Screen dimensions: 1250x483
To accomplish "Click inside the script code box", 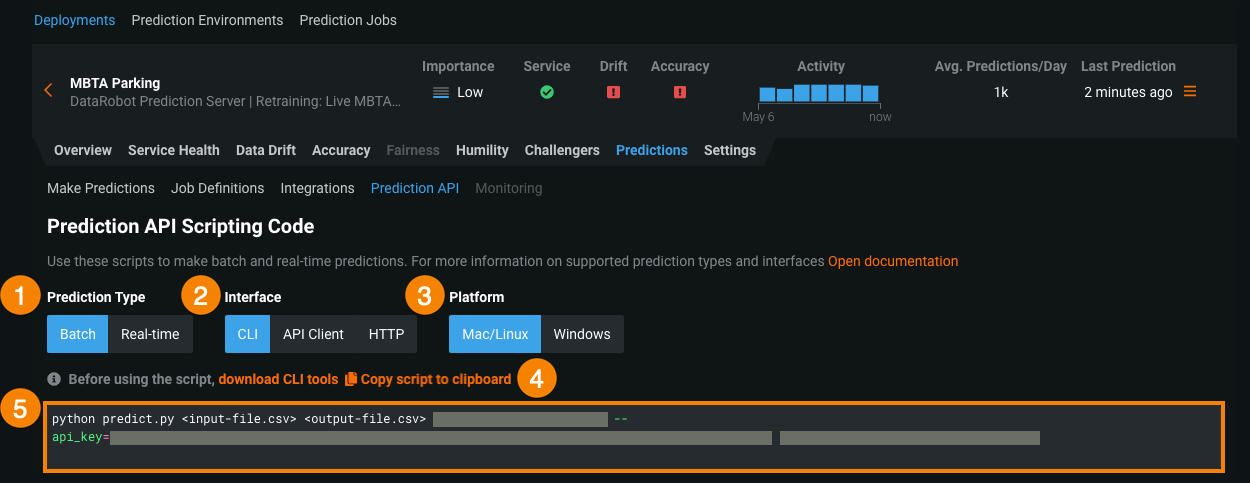I will click(632, 455).
